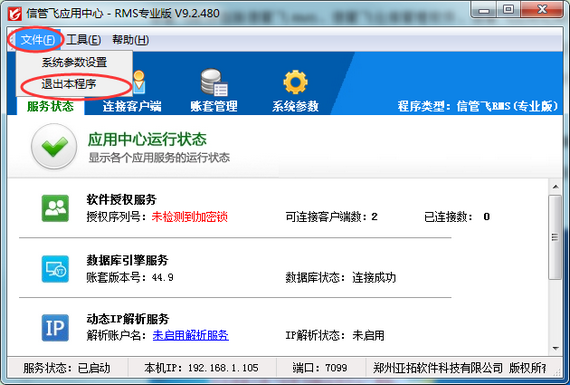This screenshot has width=570, height=385.
Task: Click the scrollbar down arrow
Action: point(555,348)
